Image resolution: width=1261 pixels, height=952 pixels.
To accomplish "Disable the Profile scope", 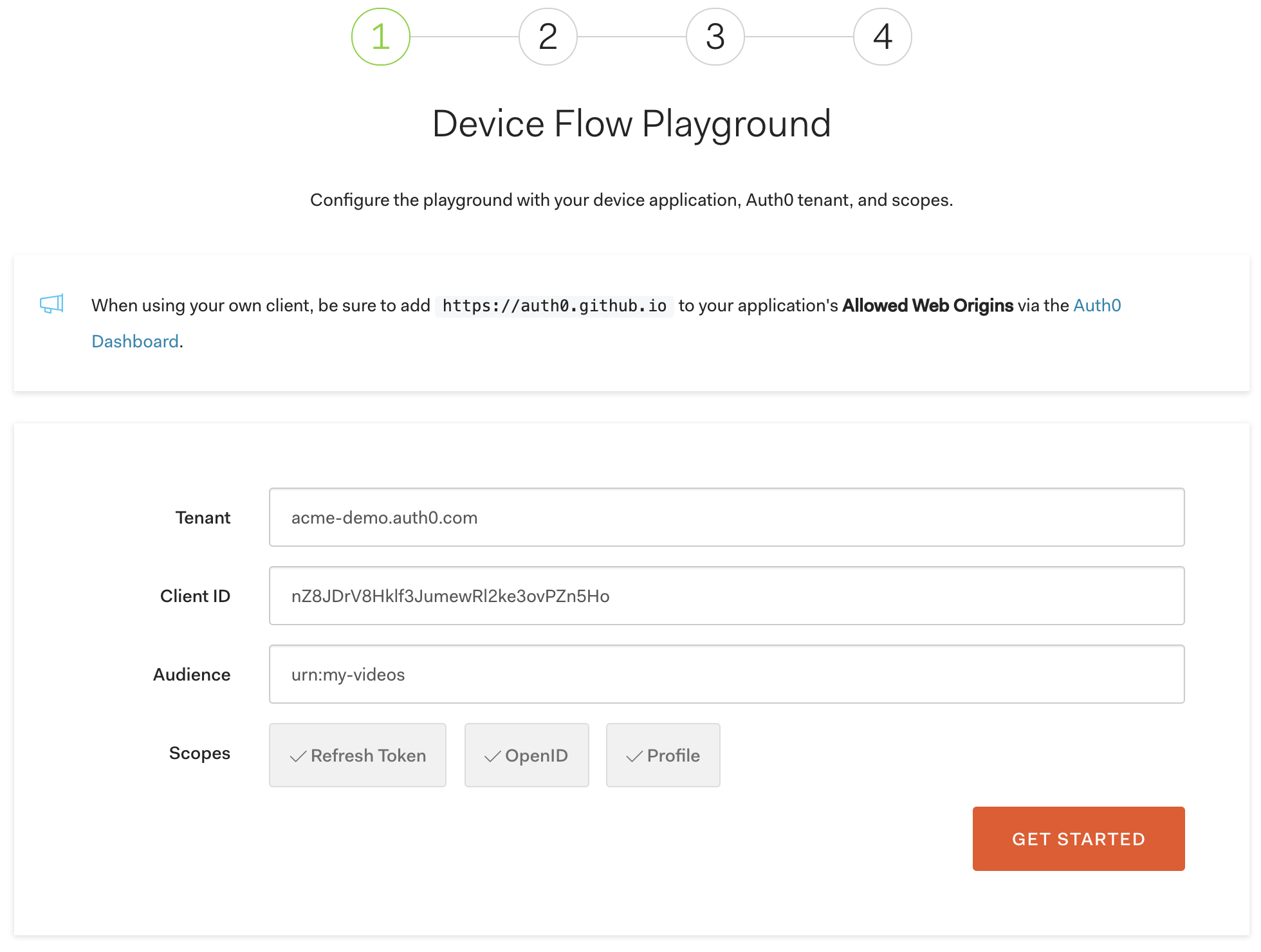I will (663, 755).
